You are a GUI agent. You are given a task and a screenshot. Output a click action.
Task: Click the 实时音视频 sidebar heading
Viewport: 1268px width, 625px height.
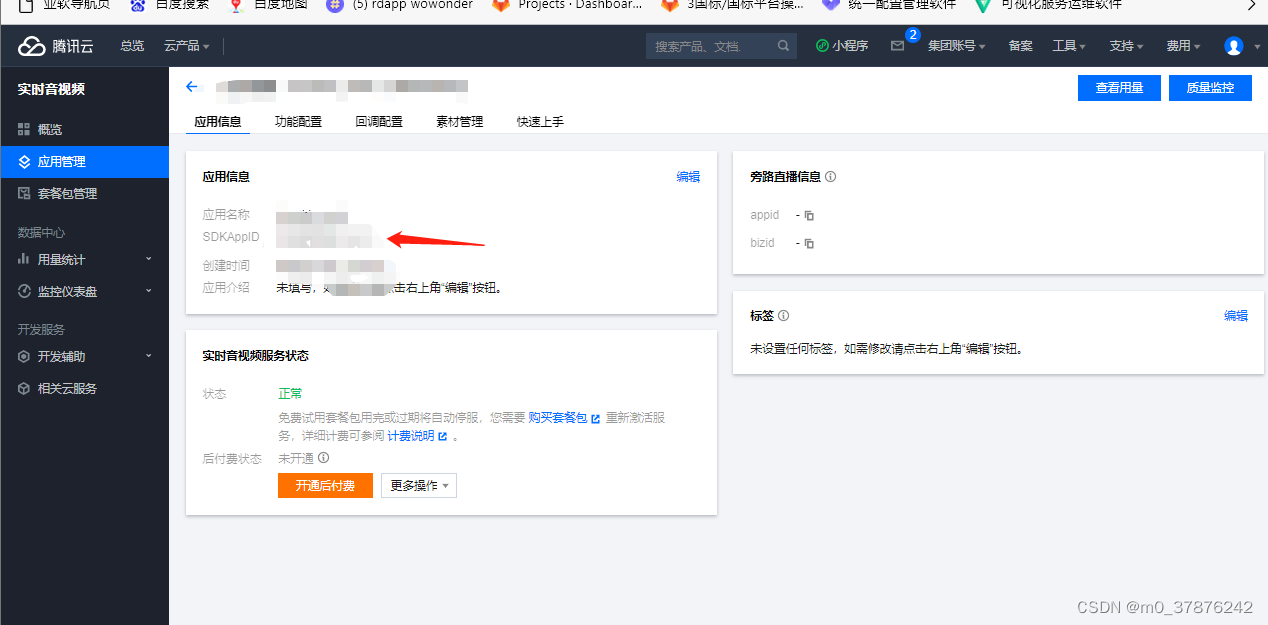tap(51, 89)
